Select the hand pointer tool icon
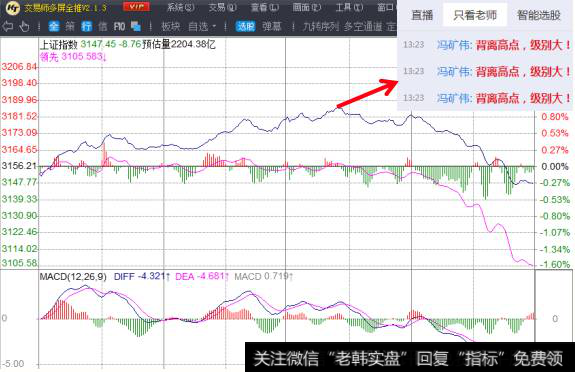This screenshot has height=372, width=575. (24, 26)
